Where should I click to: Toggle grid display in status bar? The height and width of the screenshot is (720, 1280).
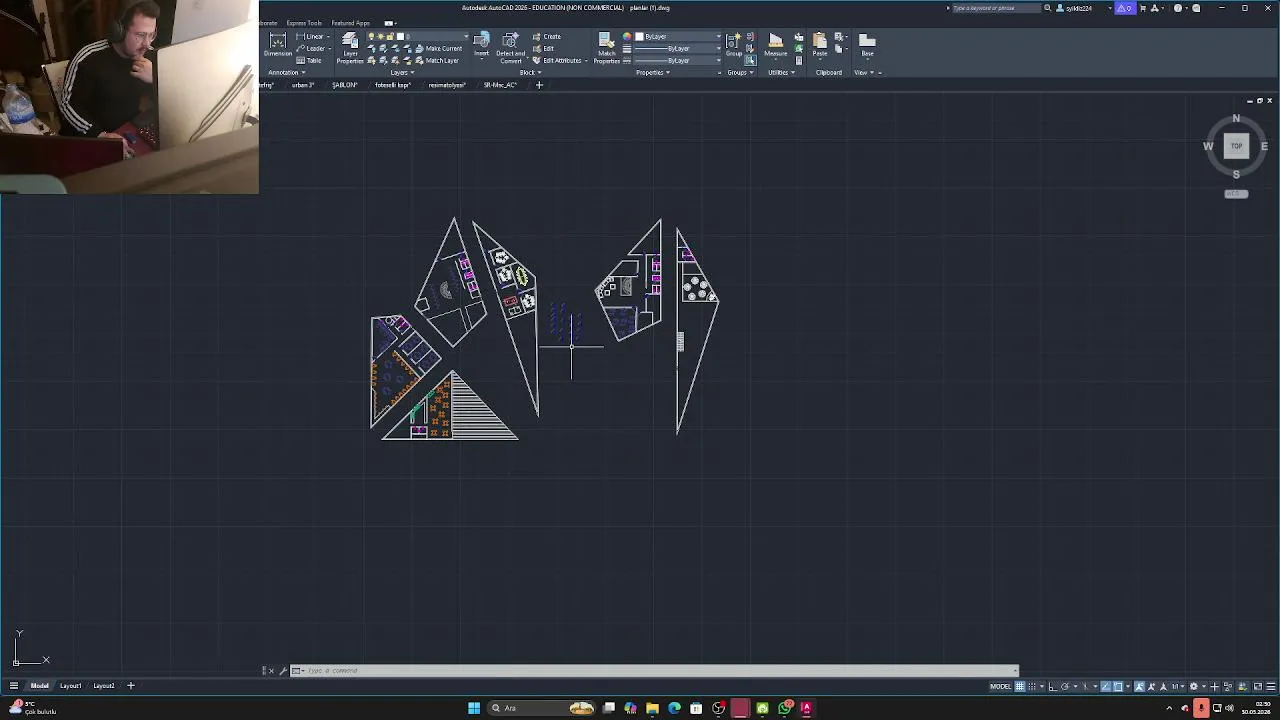tap(1020, 686)
